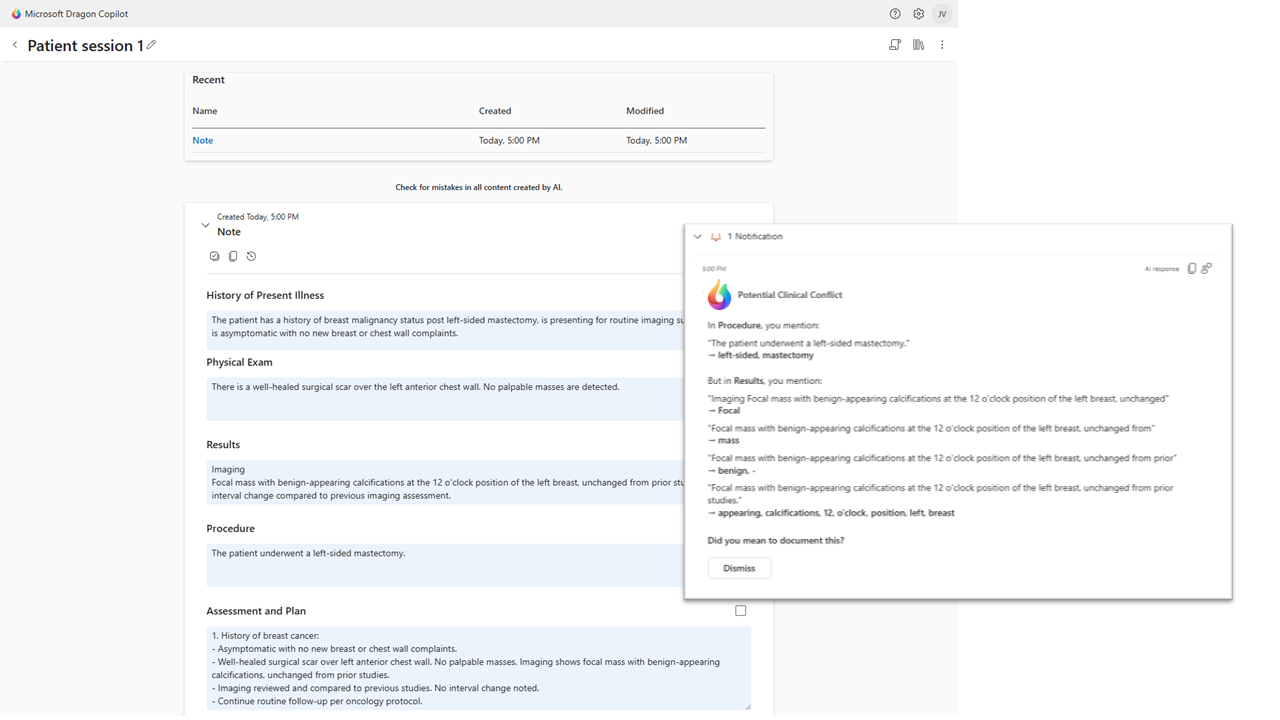Sort by the Modified column header
This screenshot has height=720, width=1280.
pos(645,111)
